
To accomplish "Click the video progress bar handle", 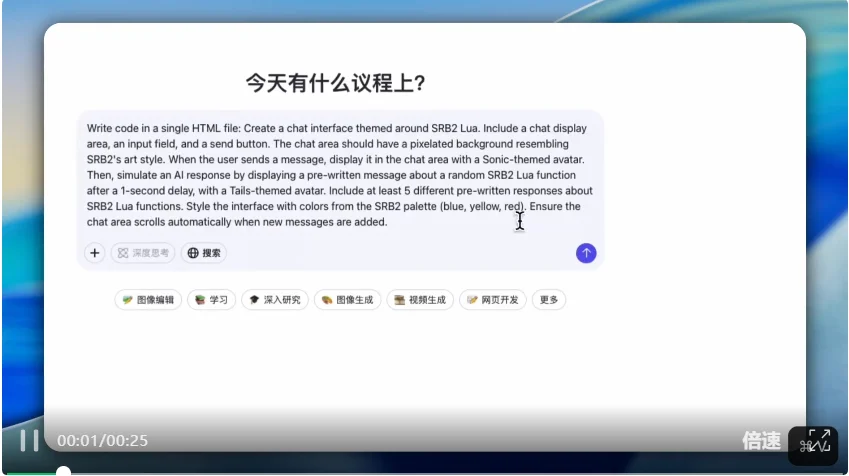I will [63, 471].
